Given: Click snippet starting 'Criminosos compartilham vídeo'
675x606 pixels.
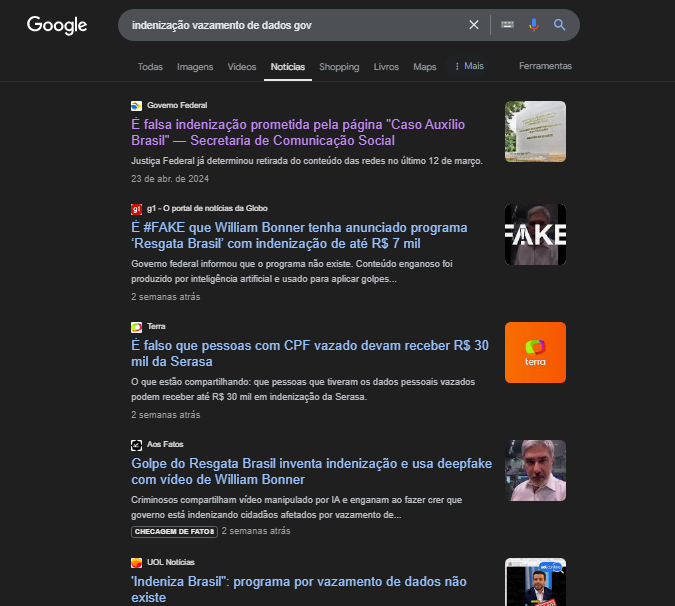Looking at the screenshot, I should point(297,507).
